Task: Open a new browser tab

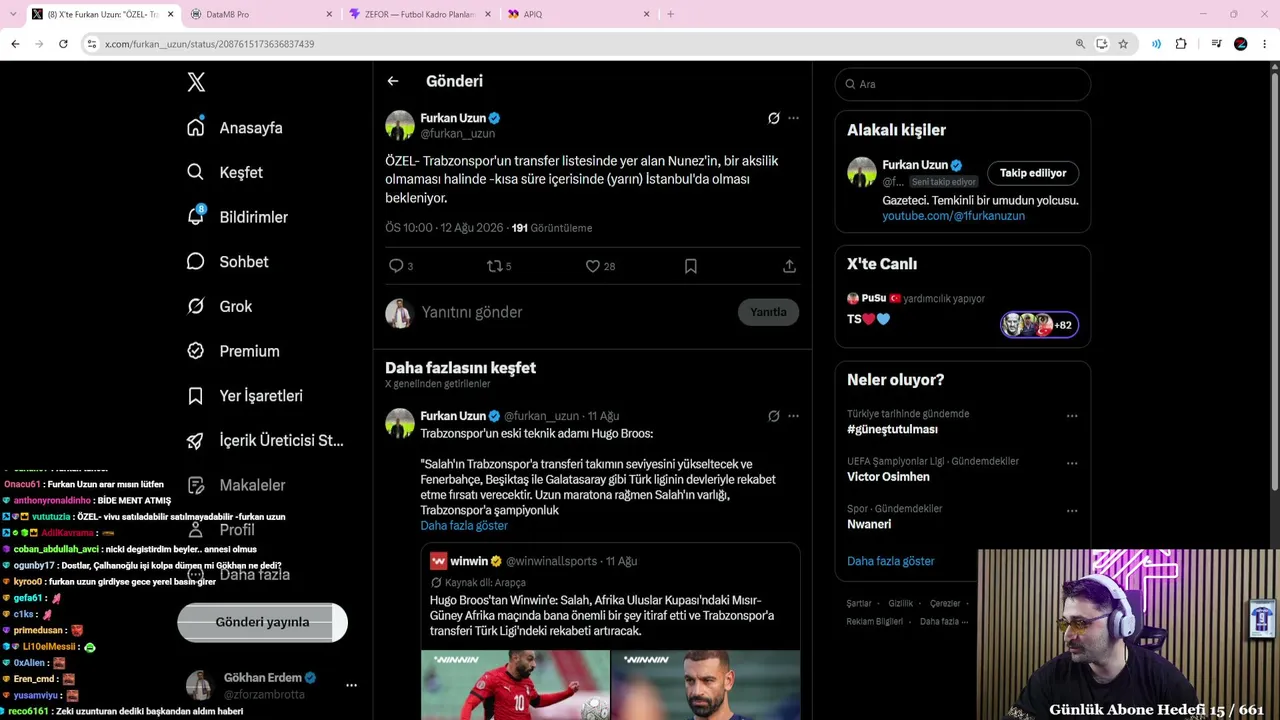Action: click(x=670, y=14)
